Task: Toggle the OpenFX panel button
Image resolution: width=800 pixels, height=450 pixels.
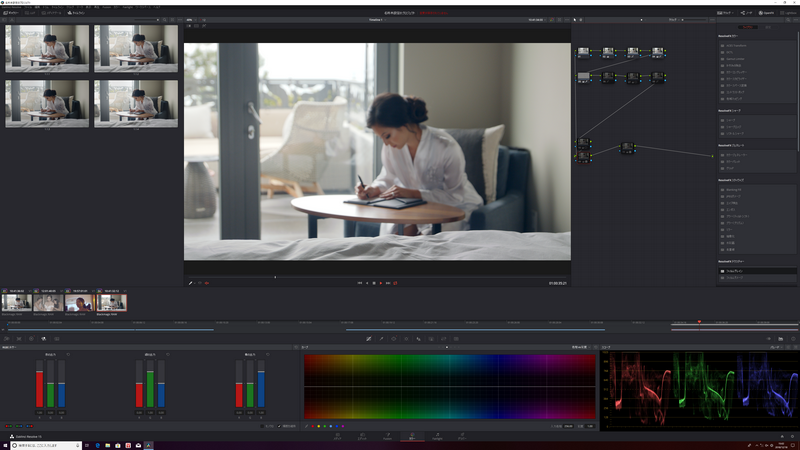Action: coord(766,13)
